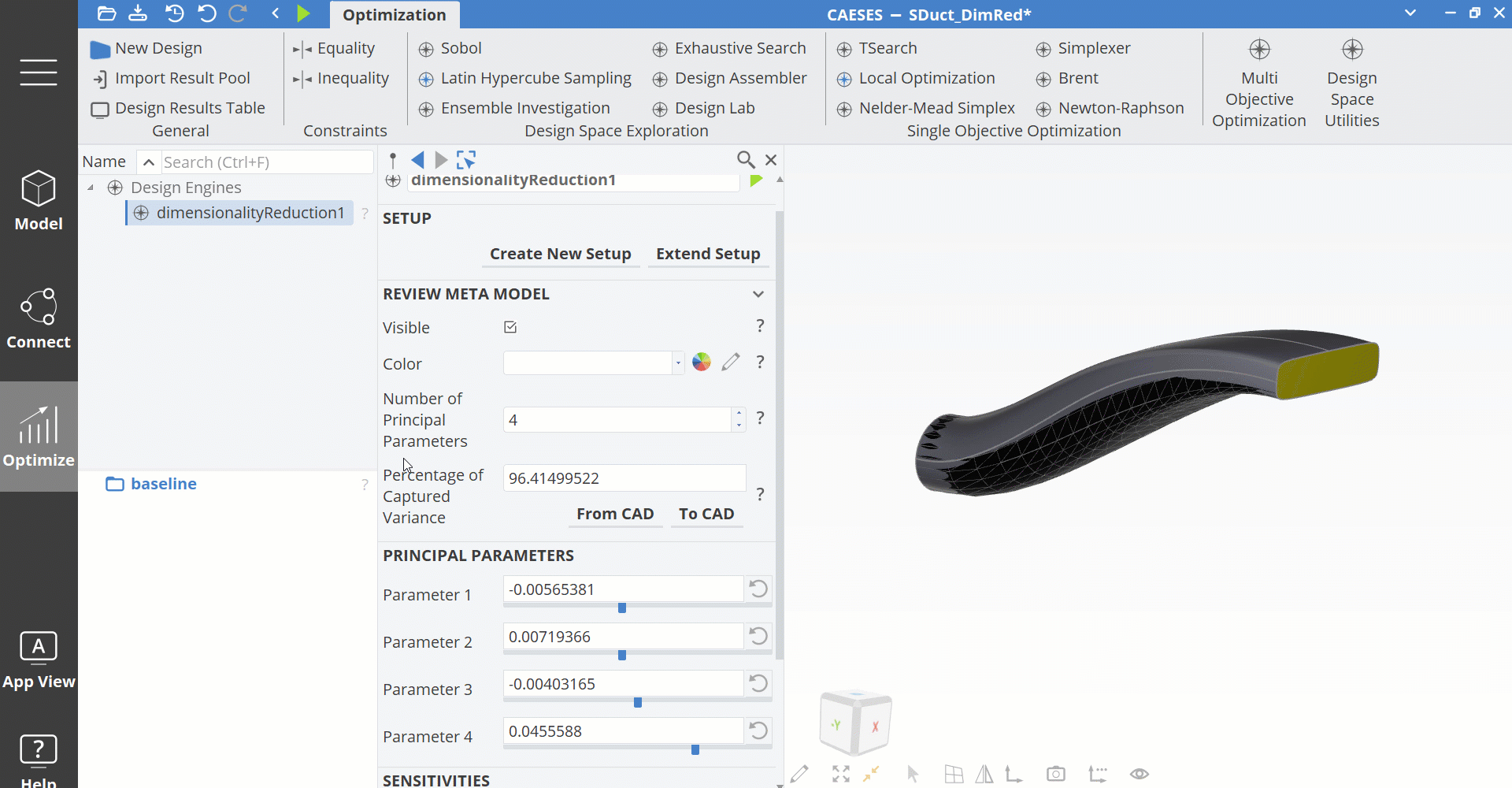The width and height of the screenshot is (1512, 788).
Task: Choose Latin Hypercube Sampling
Action: (525, 78)
